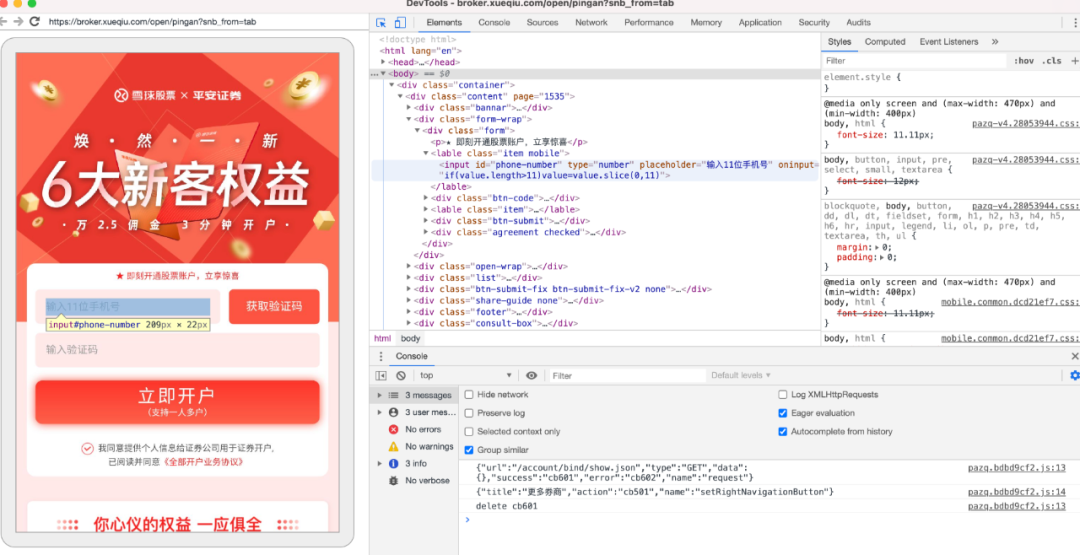Clear the console with the block icon
The width and height of the screenshot is (1080, 555).
click(401, 375)
